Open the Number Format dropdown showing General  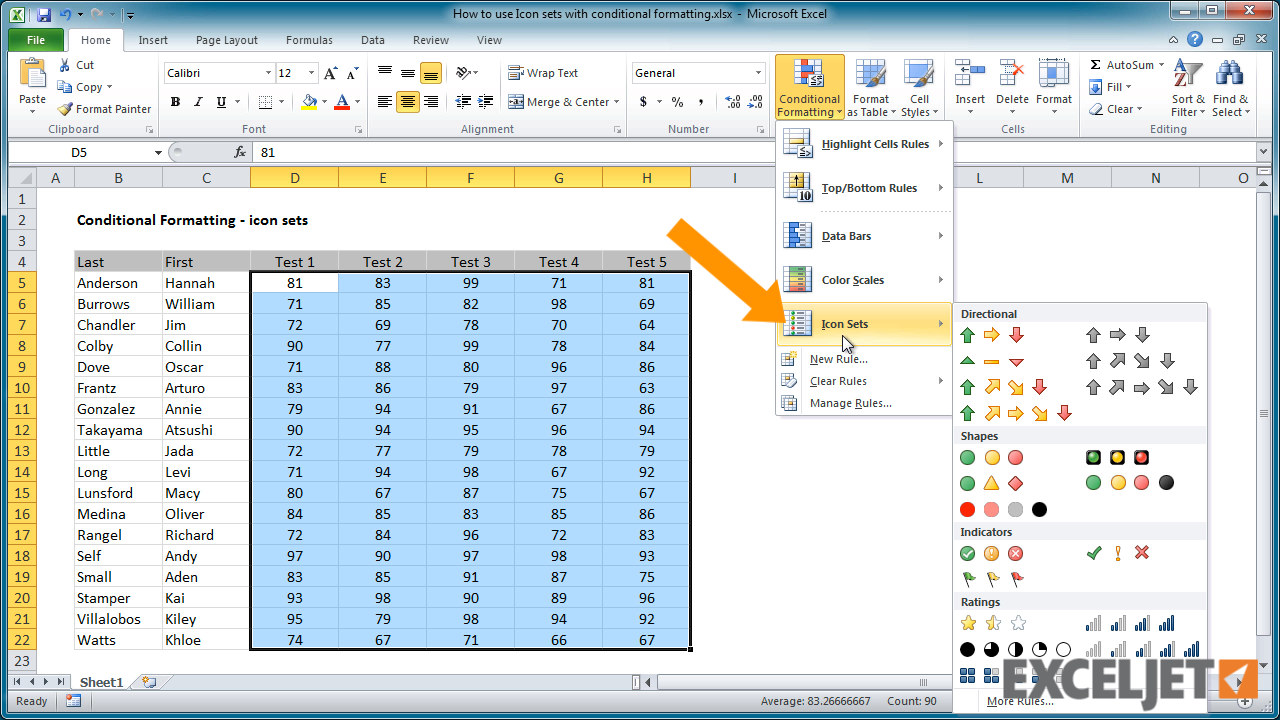697,72
